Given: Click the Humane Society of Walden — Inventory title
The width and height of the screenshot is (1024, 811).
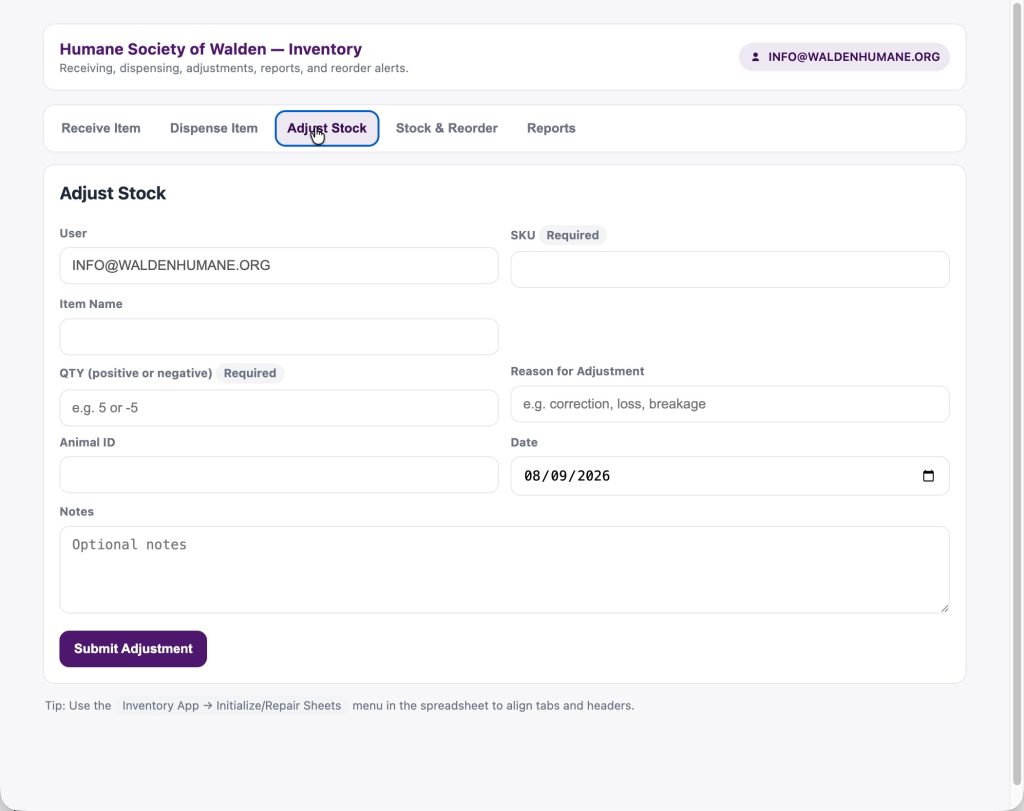Looking at the screenshot, I should point(210,49).
